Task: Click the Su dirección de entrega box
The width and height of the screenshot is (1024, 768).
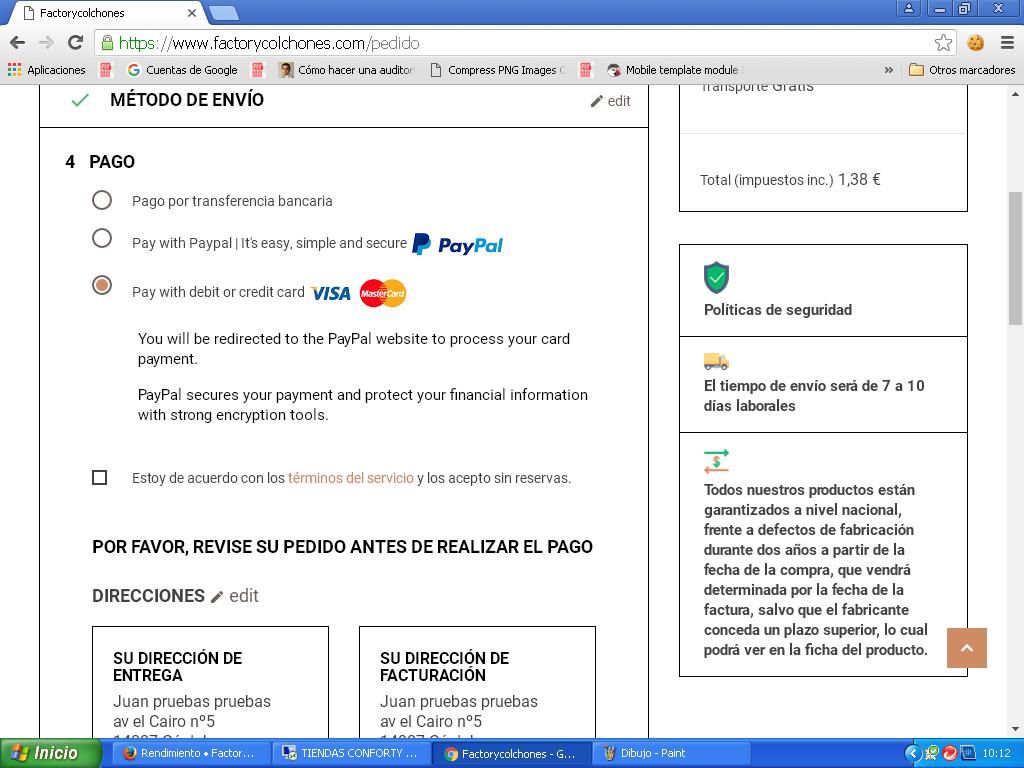Action: click(x=210, y=682)
